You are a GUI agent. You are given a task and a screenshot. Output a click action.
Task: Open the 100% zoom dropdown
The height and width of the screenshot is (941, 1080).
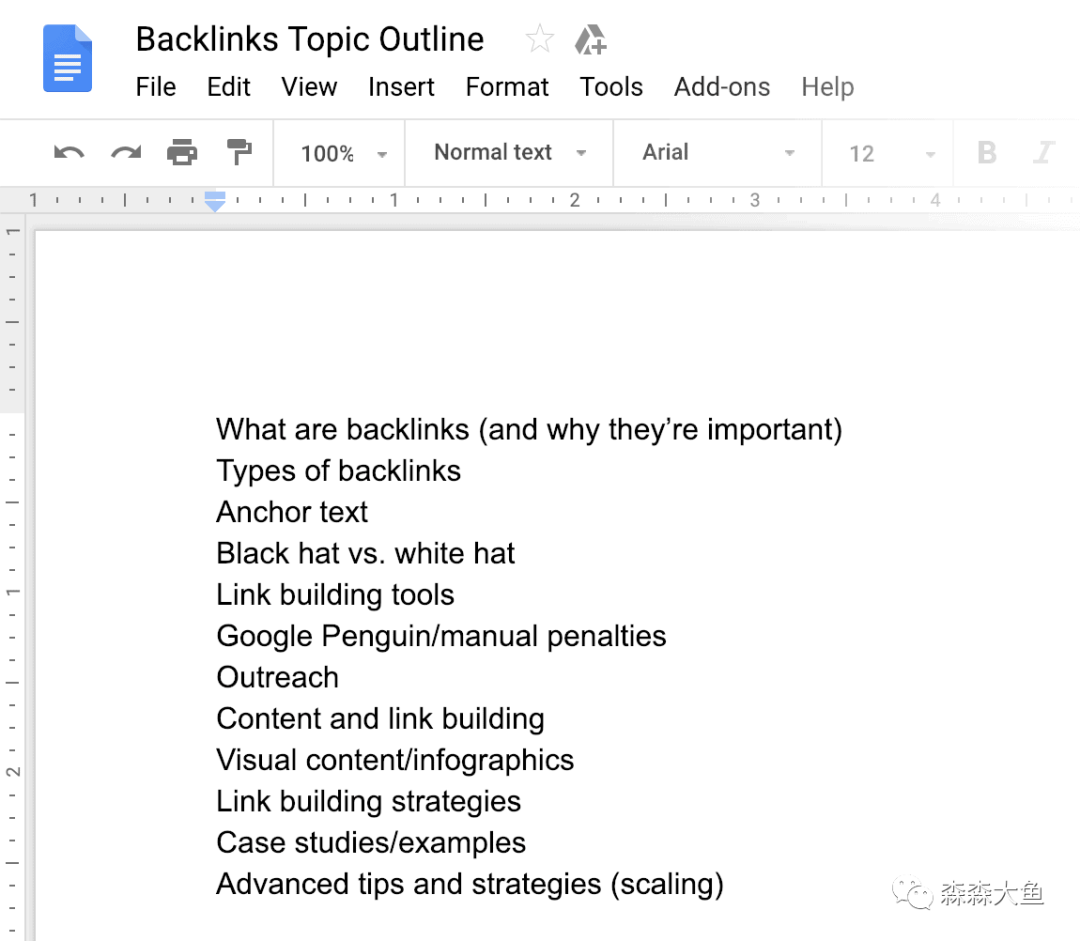(x=342, y=153)
